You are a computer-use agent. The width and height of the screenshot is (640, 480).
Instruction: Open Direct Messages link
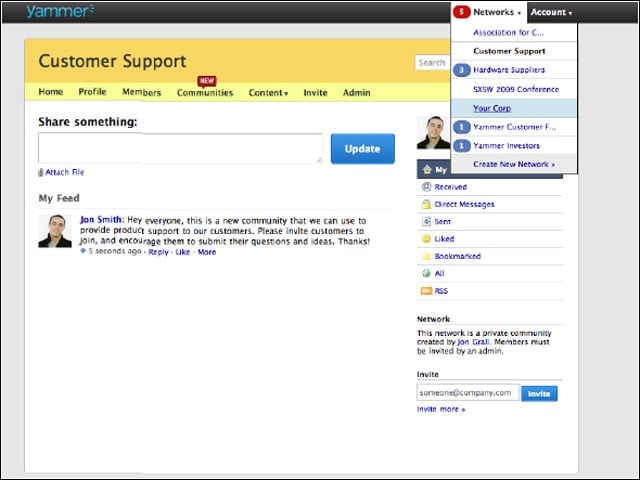[464, 204]
